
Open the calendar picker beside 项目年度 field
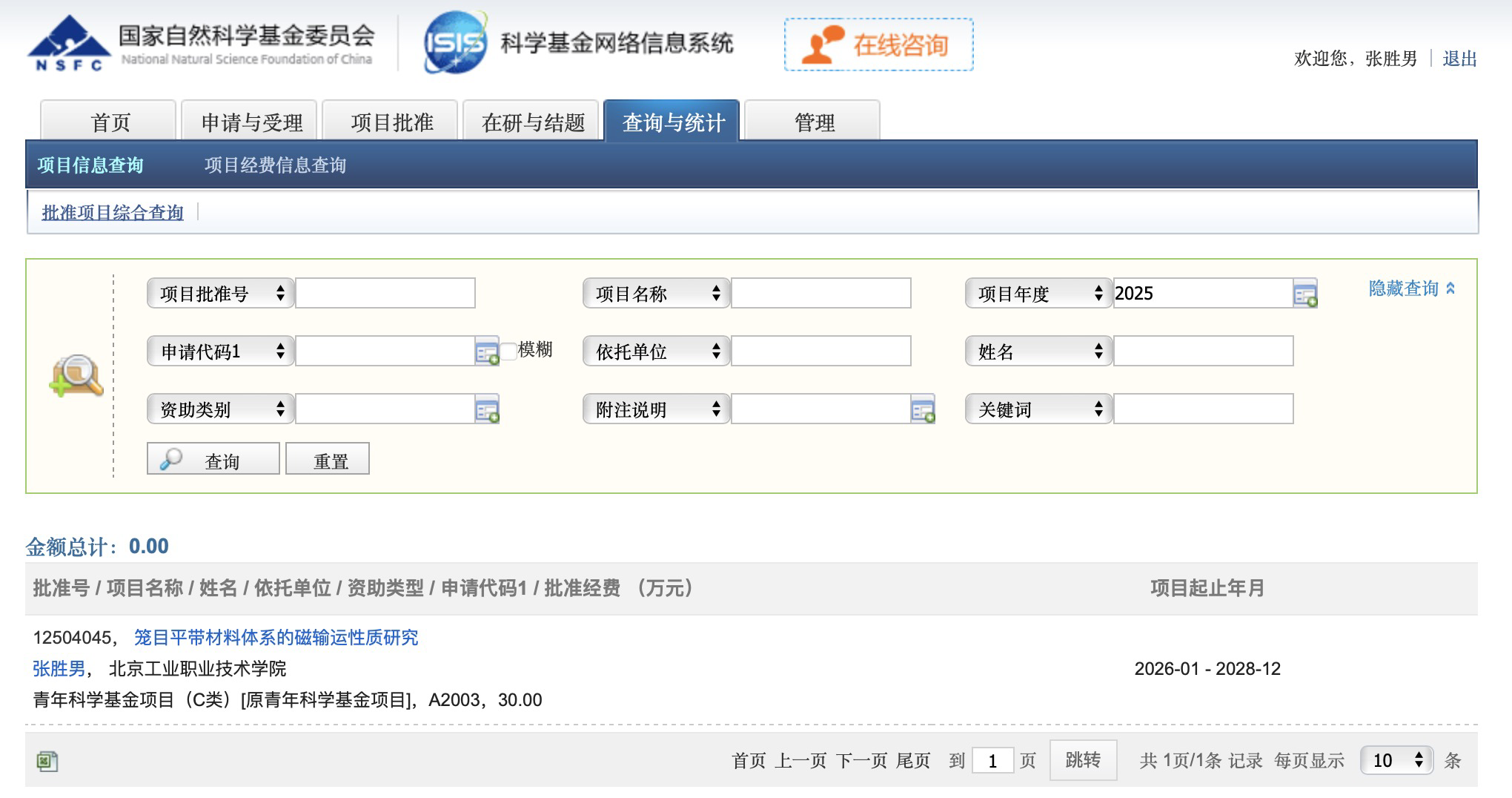(1305, 294)
